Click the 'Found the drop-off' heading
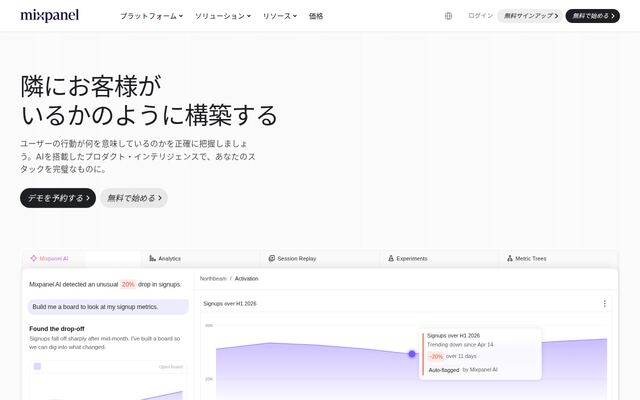Viewport: 640px width, 400px height. coord(57,329)
